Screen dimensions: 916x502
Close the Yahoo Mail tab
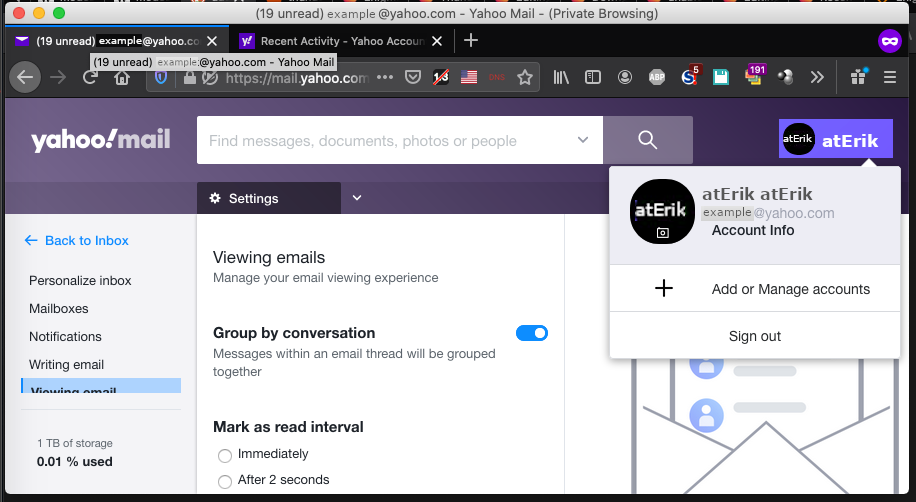pos(212,41)
